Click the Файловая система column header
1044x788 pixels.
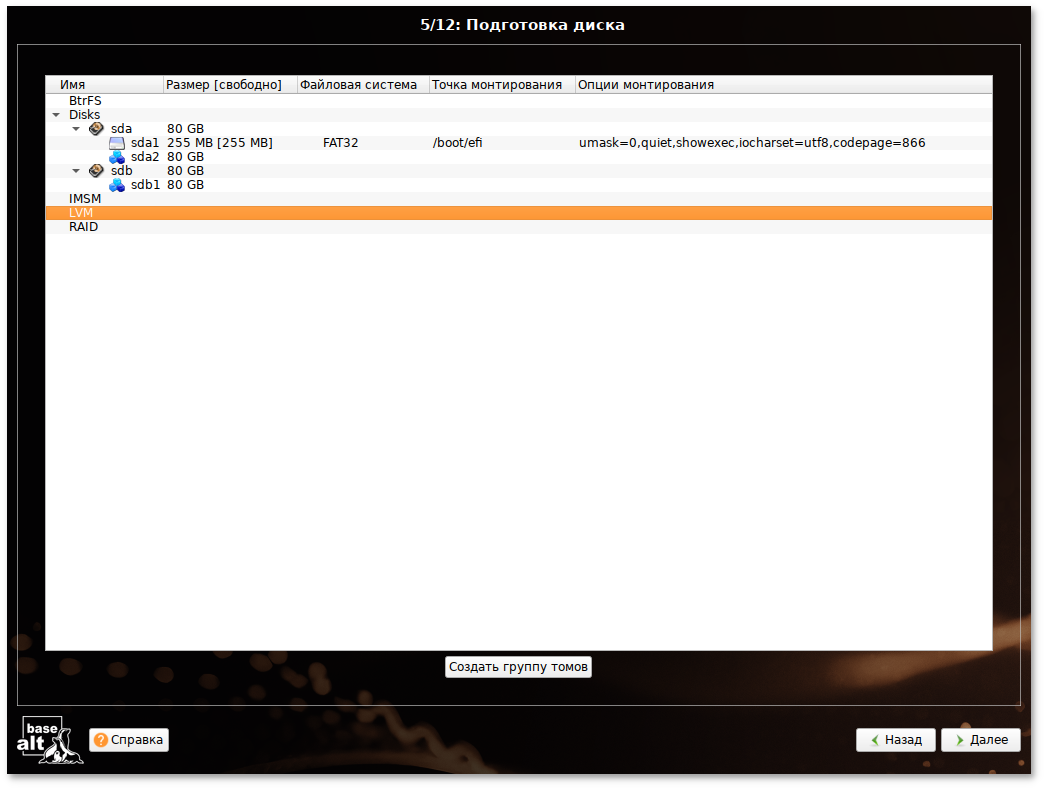[x=358, y=85]
